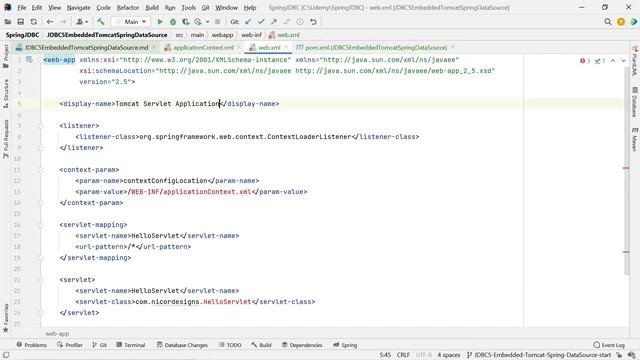Screen dimensions: 640x360
Task: Open Database tool window on right
Action: [x=635, y=102]
